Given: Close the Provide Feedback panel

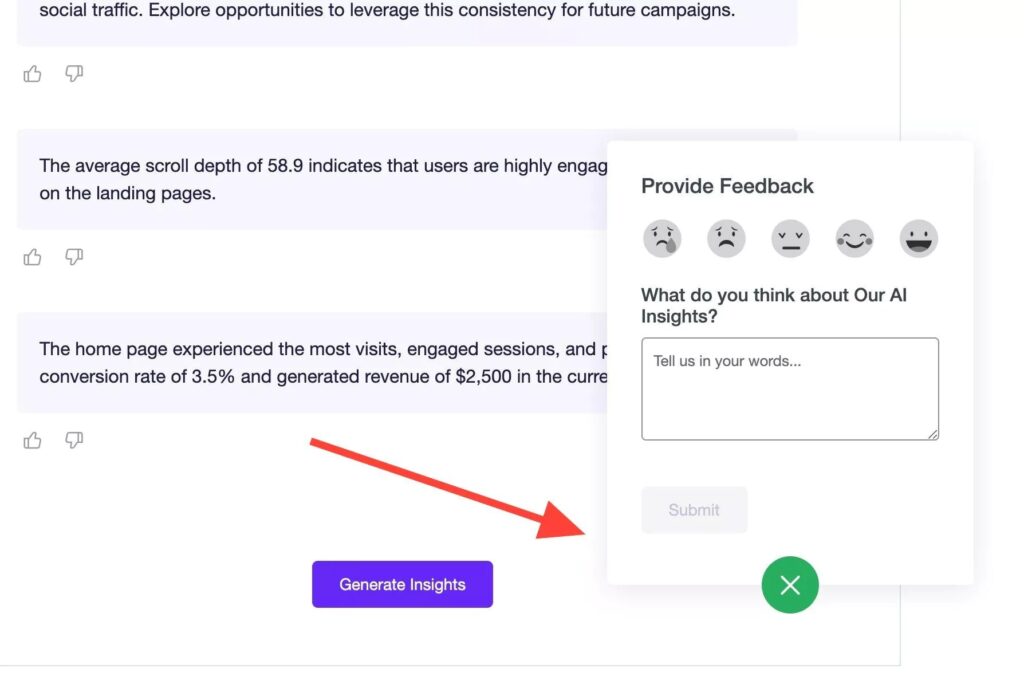Looking at the screenshot, I should [790, 584].
